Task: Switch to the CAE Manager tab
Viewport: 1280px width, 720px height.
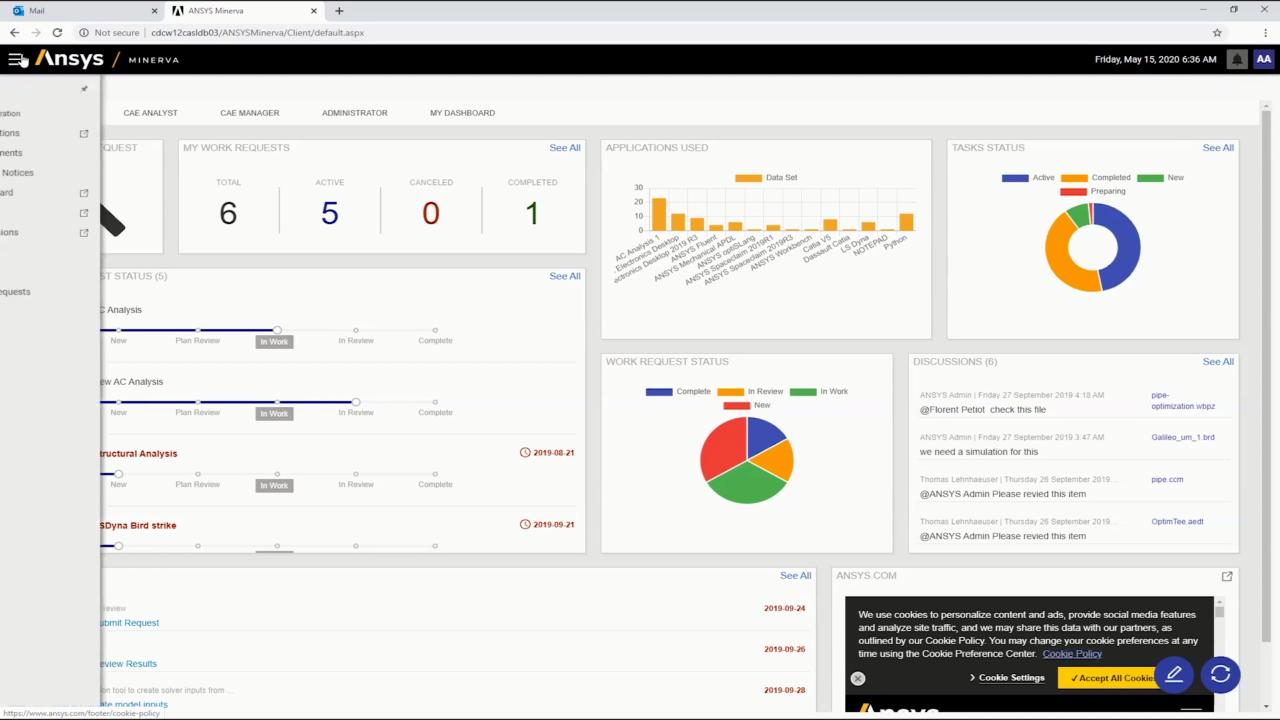Action: tap(249, 113)
